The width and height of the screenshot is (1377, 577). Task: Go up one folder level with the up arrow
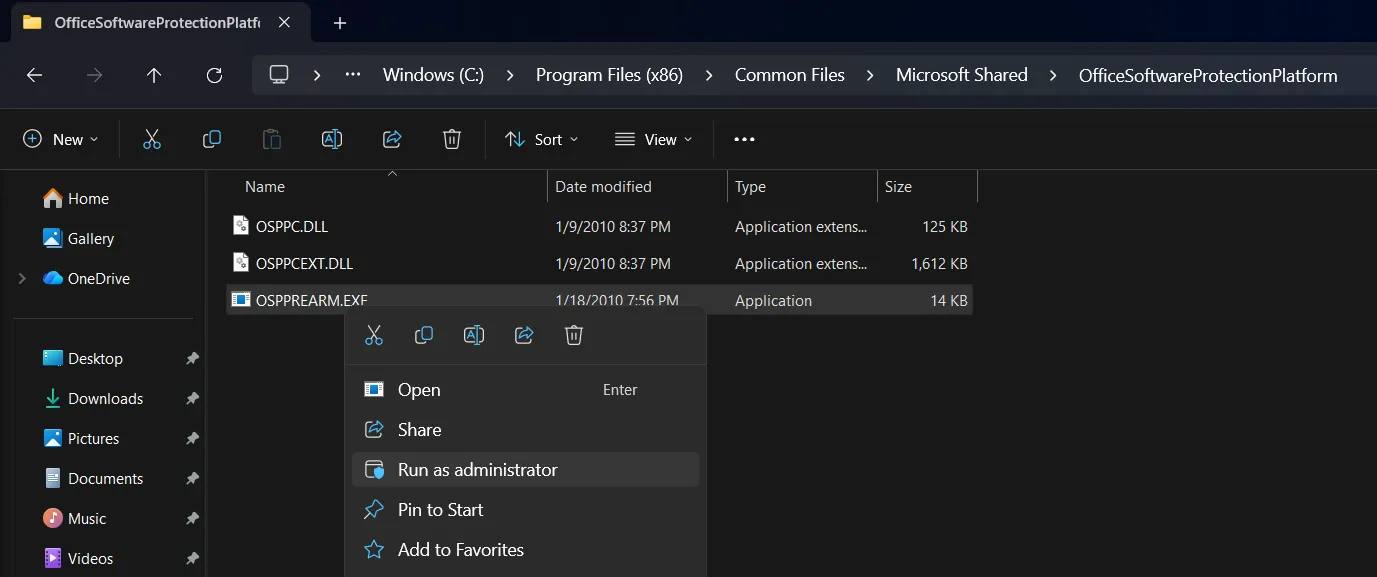(x=154, y=75)
